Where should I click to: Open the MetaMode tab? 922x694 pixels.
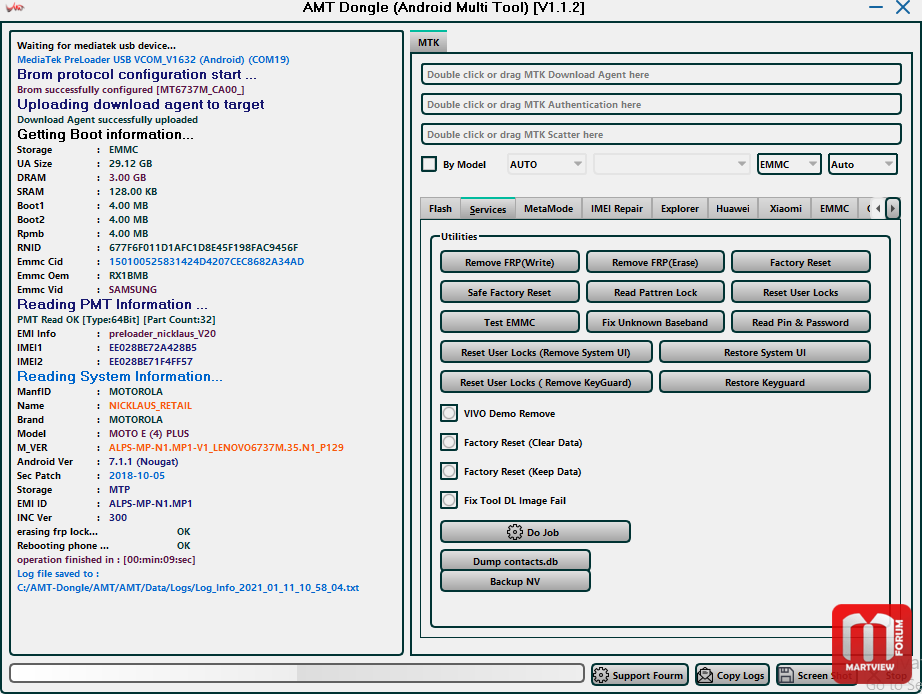pyautogui.click(x=549, y=208)
